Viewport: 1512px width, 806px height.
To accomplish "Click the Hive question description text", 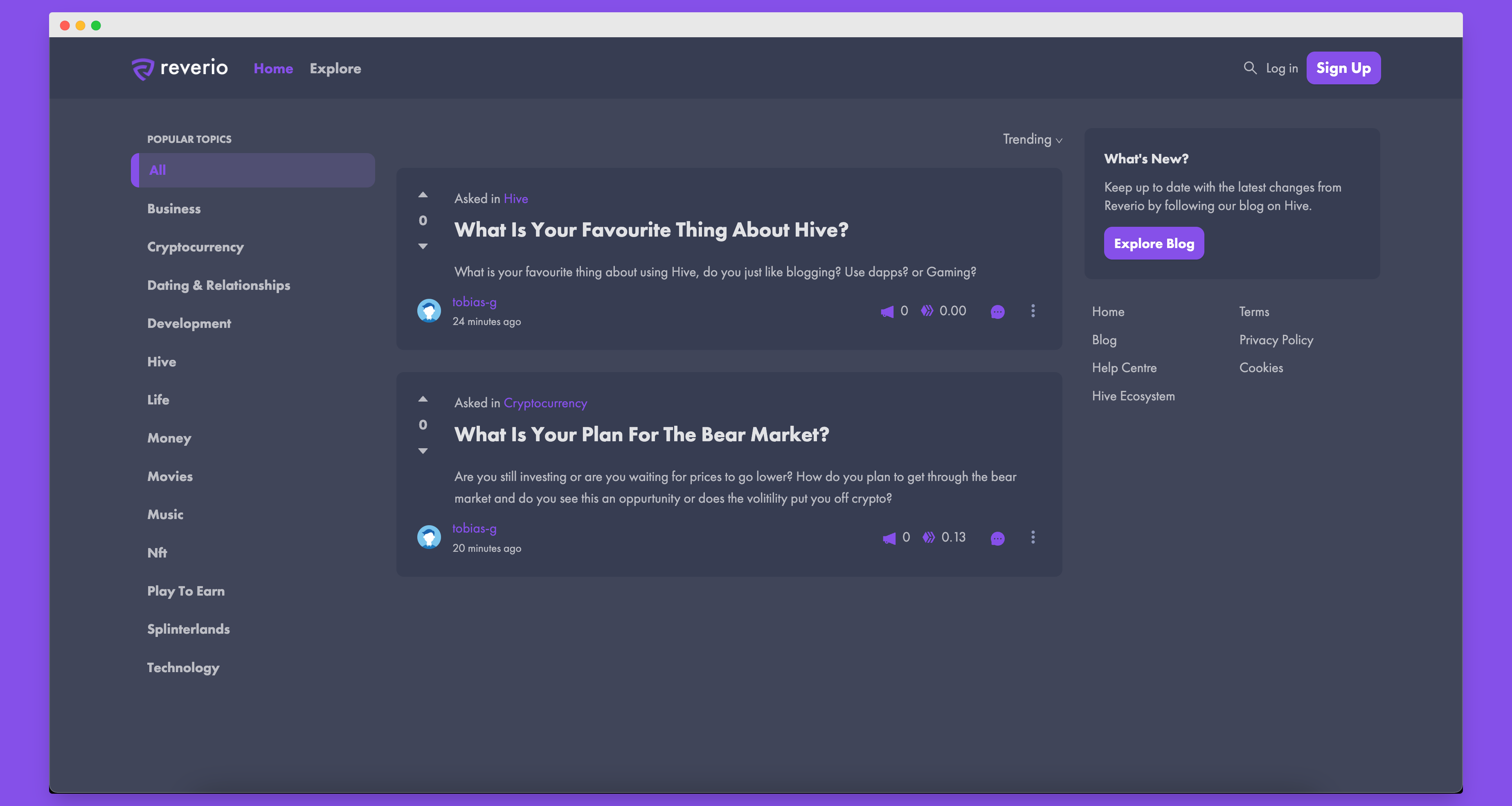I will pos(715,272).
